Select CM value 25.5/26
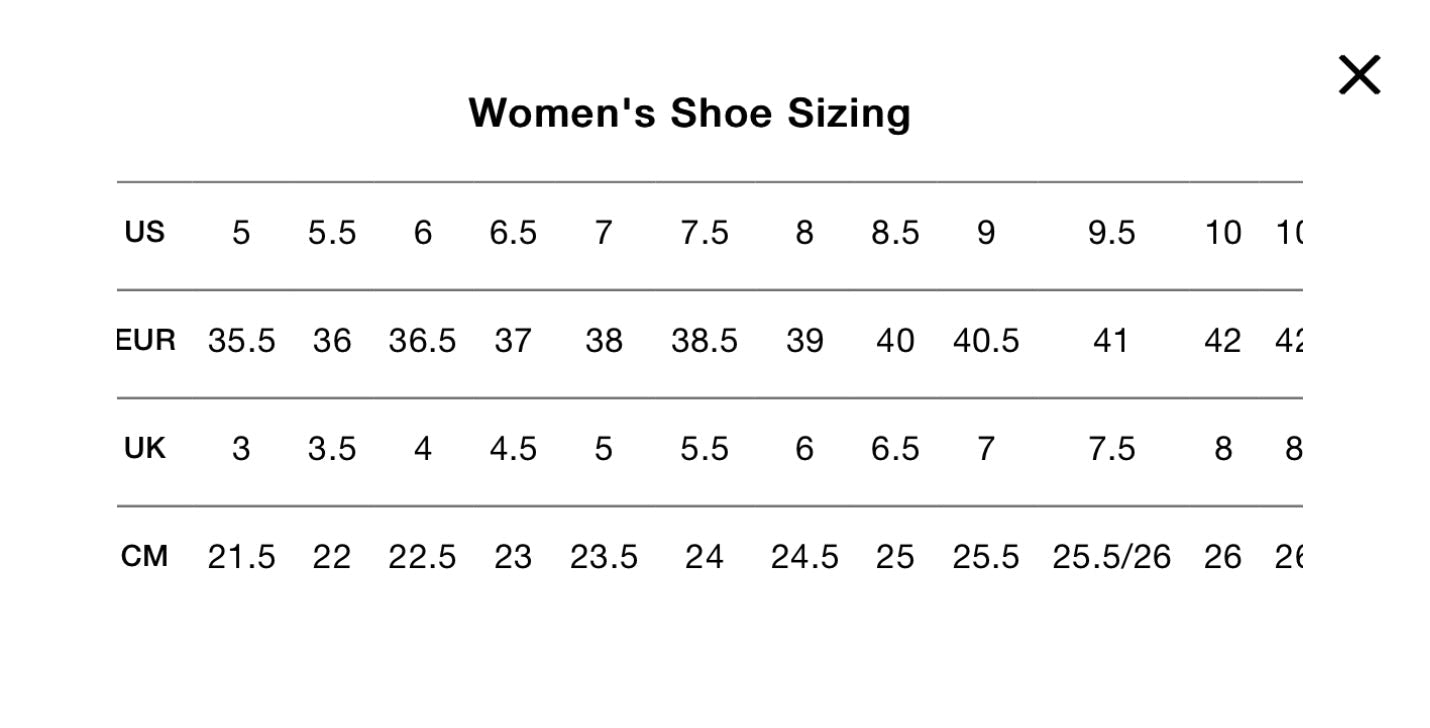The height and width of the screenshot is (728, 1430). (1113, 556)
